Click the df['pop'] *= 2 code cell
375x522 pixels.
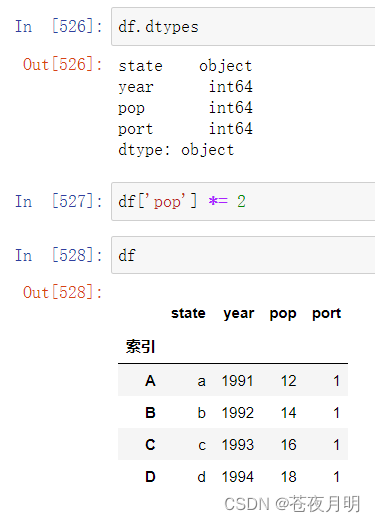(x=243, y=201)
